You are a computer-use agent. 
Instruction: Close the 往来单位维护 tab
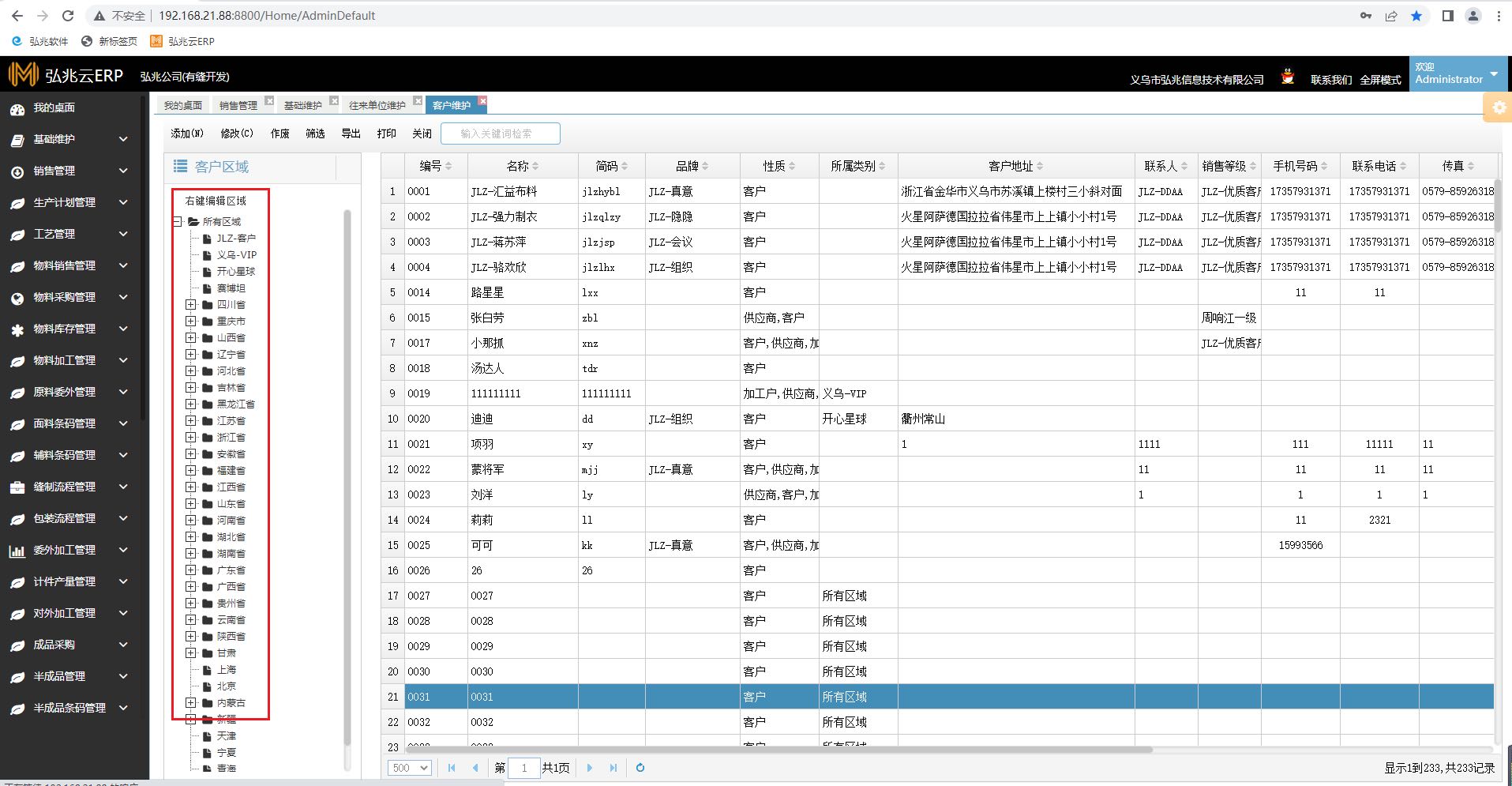(x=418, y=101)
